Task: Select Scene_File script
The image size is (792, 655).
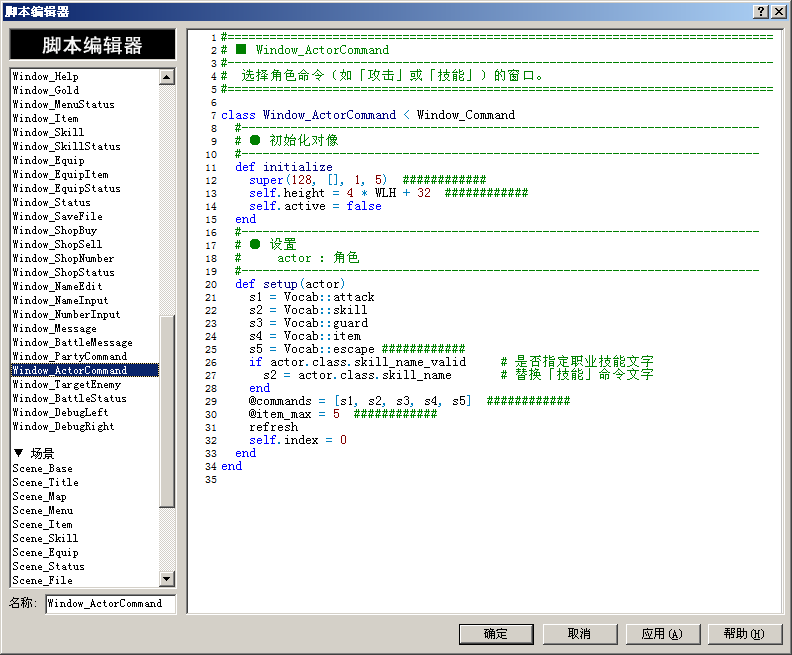Action: click(85, 581)
